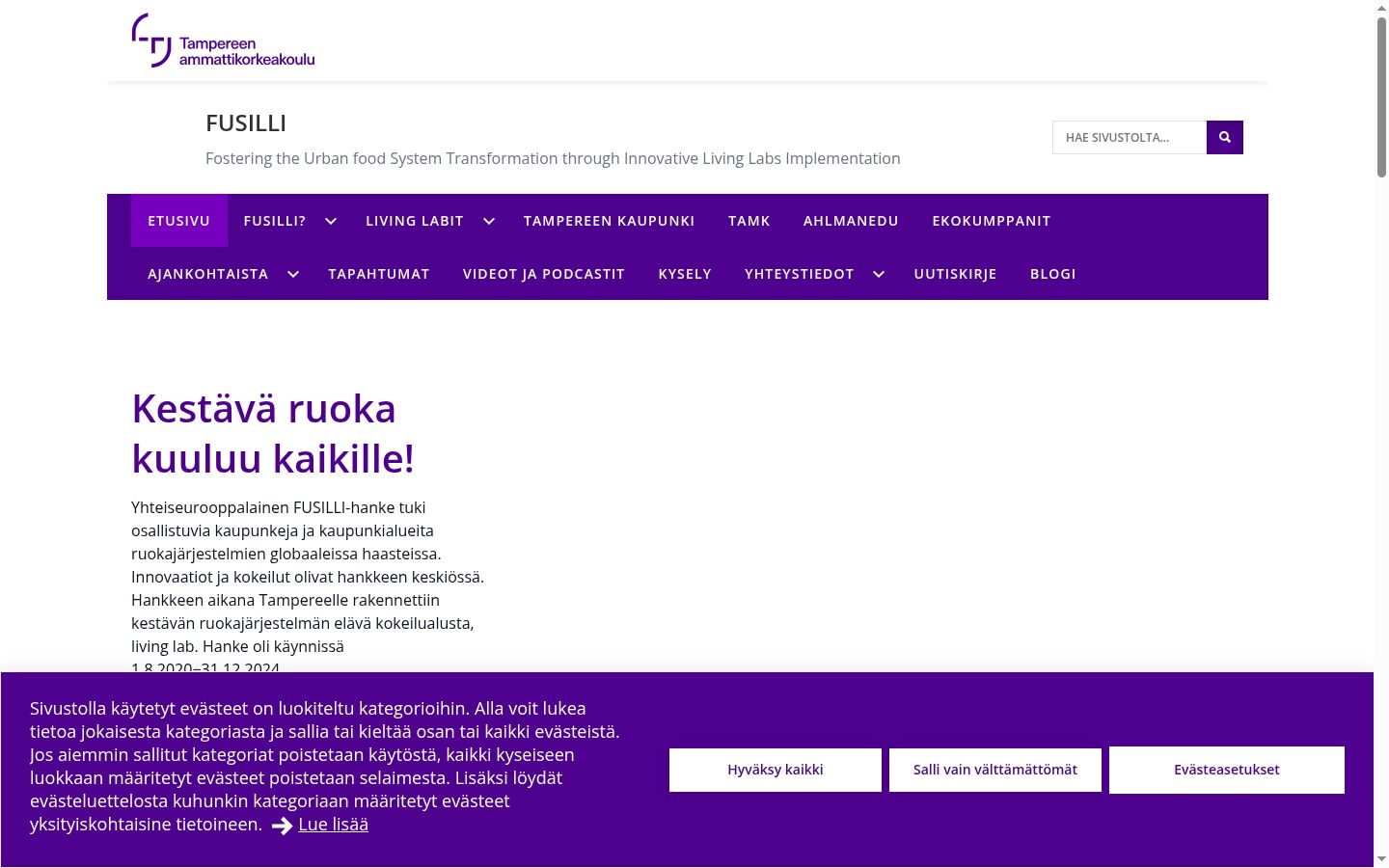Click the Tampereen ammattikorkeakoulu logo
The image size is (1389, 868).
pyautogui.click(x=223, y=41)
